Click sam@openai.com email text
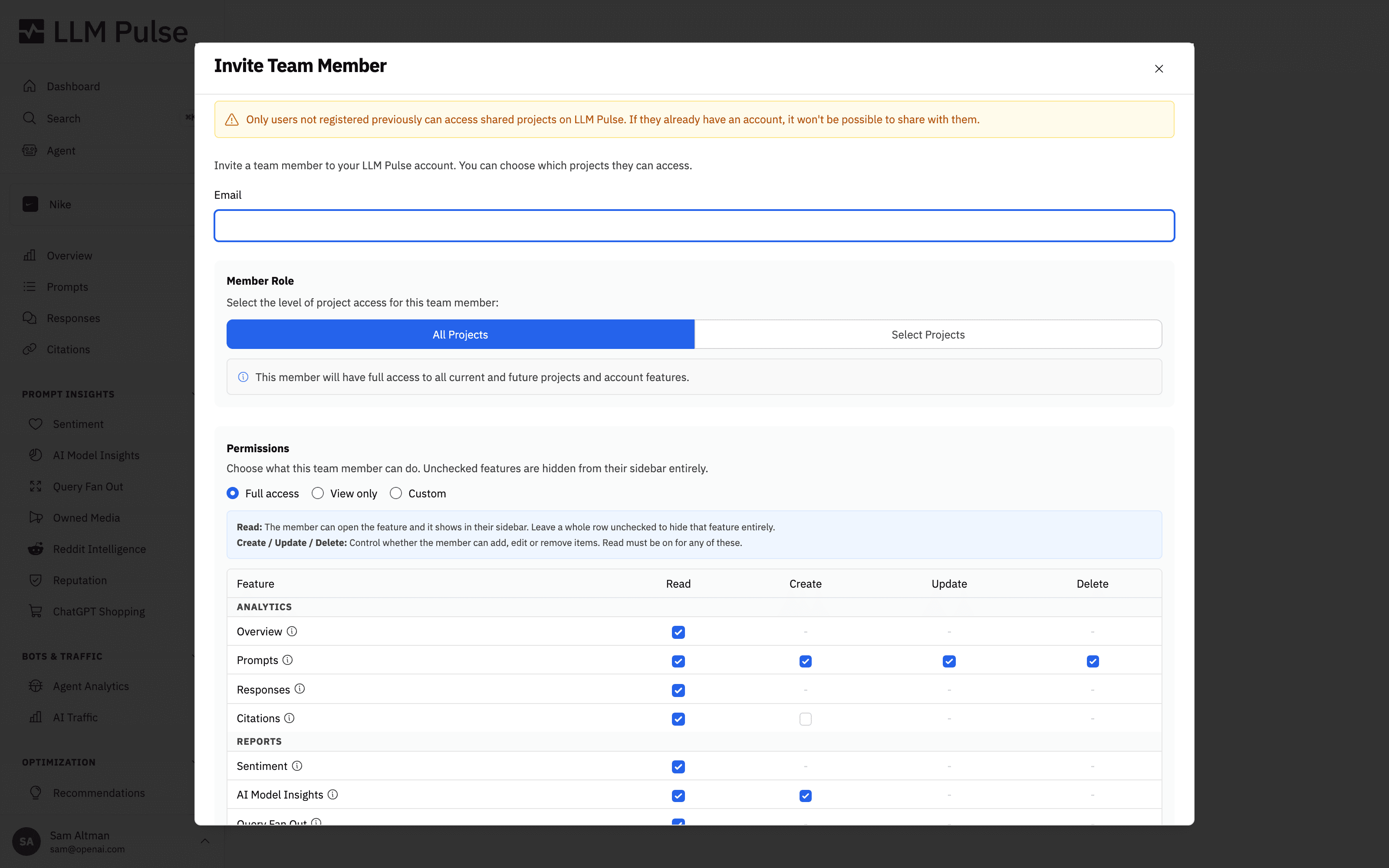Screen dimensions: 1389x868 (x=87, y=849)
